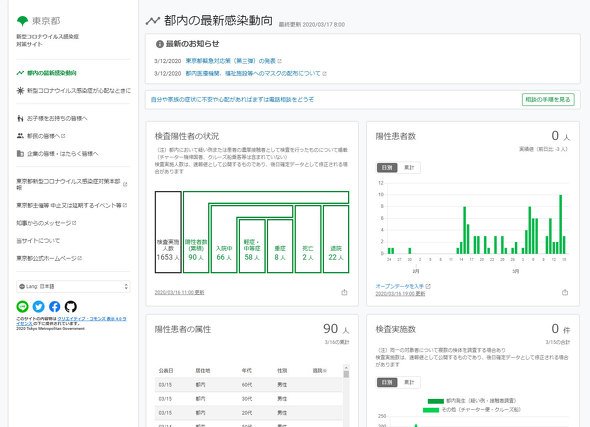Click the Tokyo Metropolitan green logo
Screen dimensions: 590x427
pyautogui.click(x=23, y=21)
